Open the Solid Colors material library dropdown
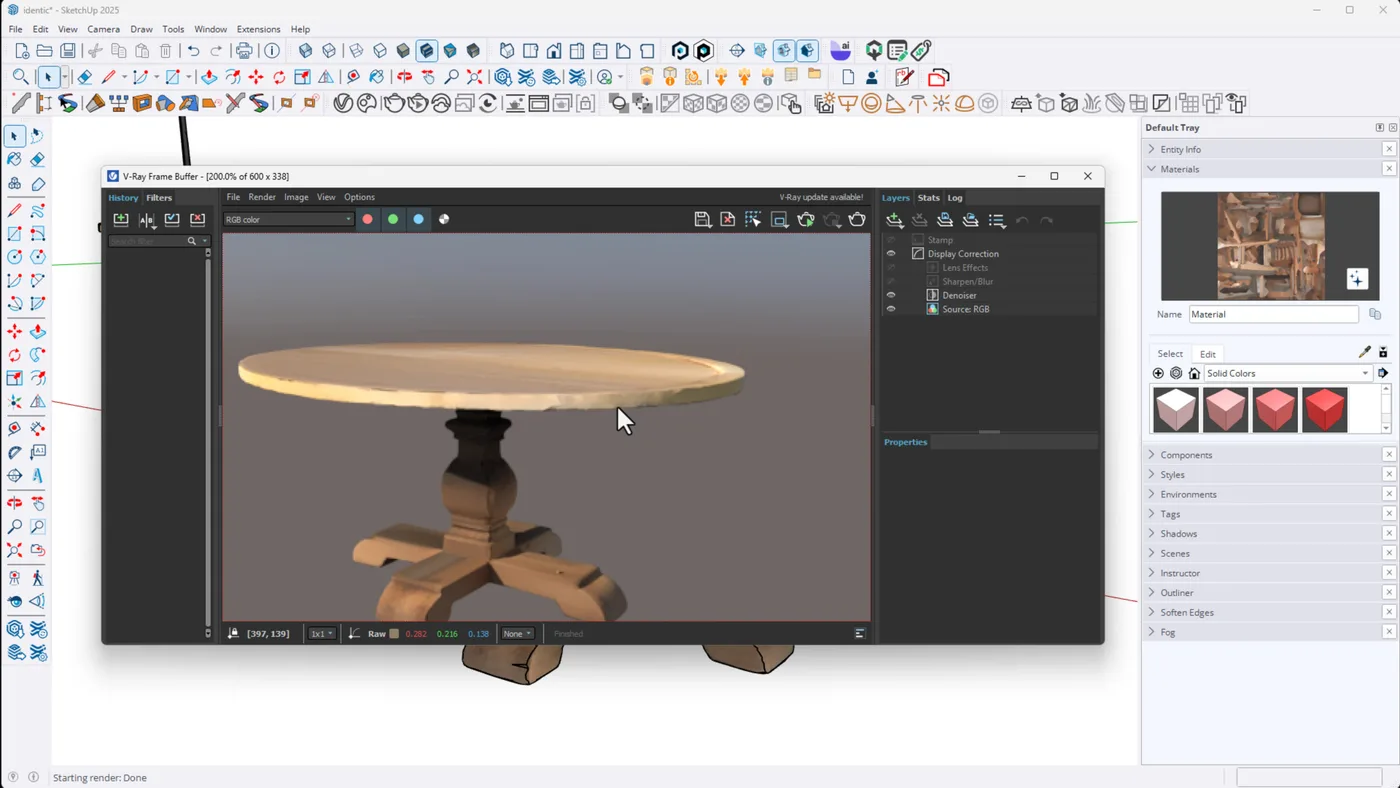 [x=1286, y=373]
